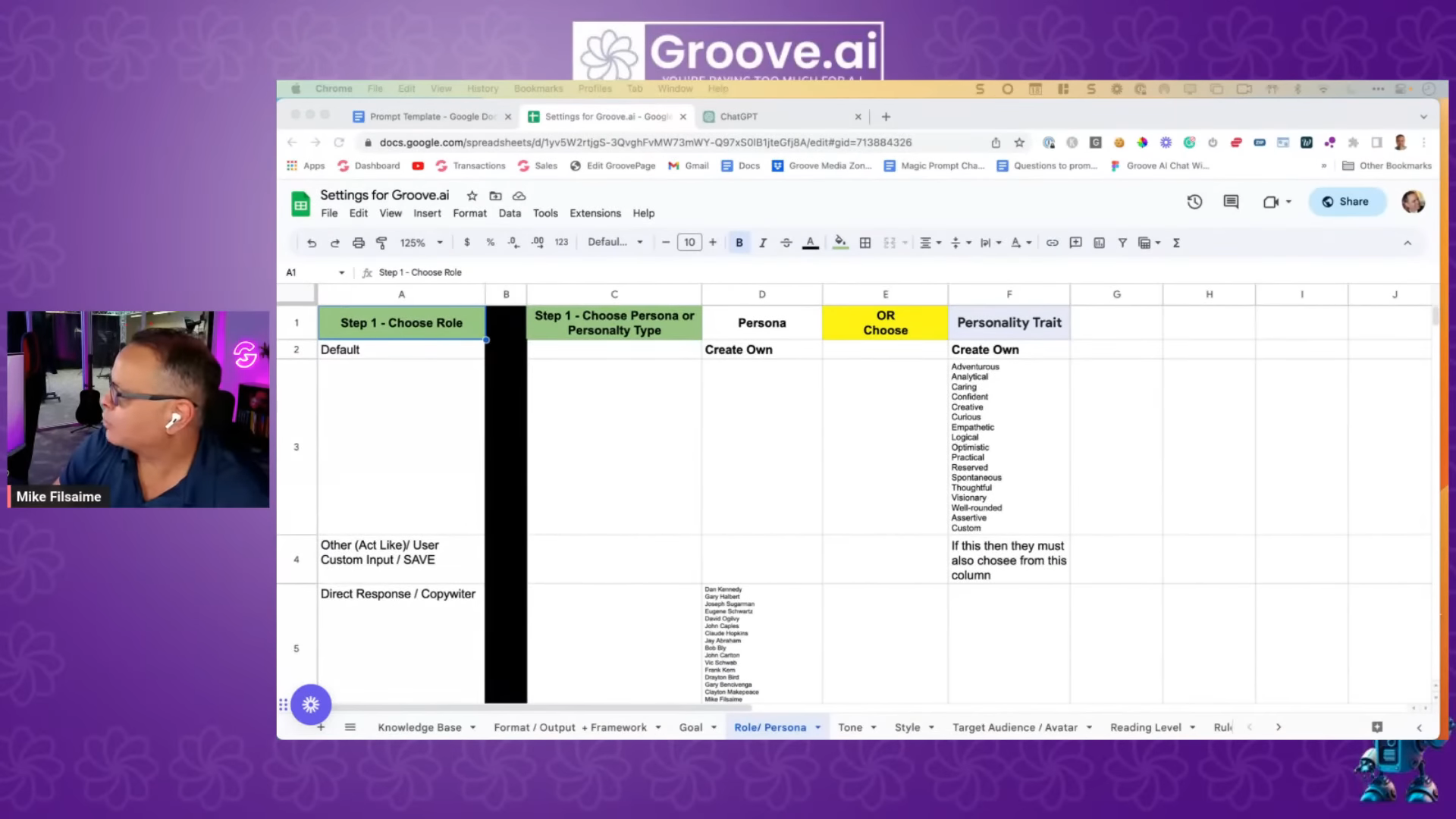Open the Insert menu
This screenshot has width=1456, height=819.
(x=427, y=213)
